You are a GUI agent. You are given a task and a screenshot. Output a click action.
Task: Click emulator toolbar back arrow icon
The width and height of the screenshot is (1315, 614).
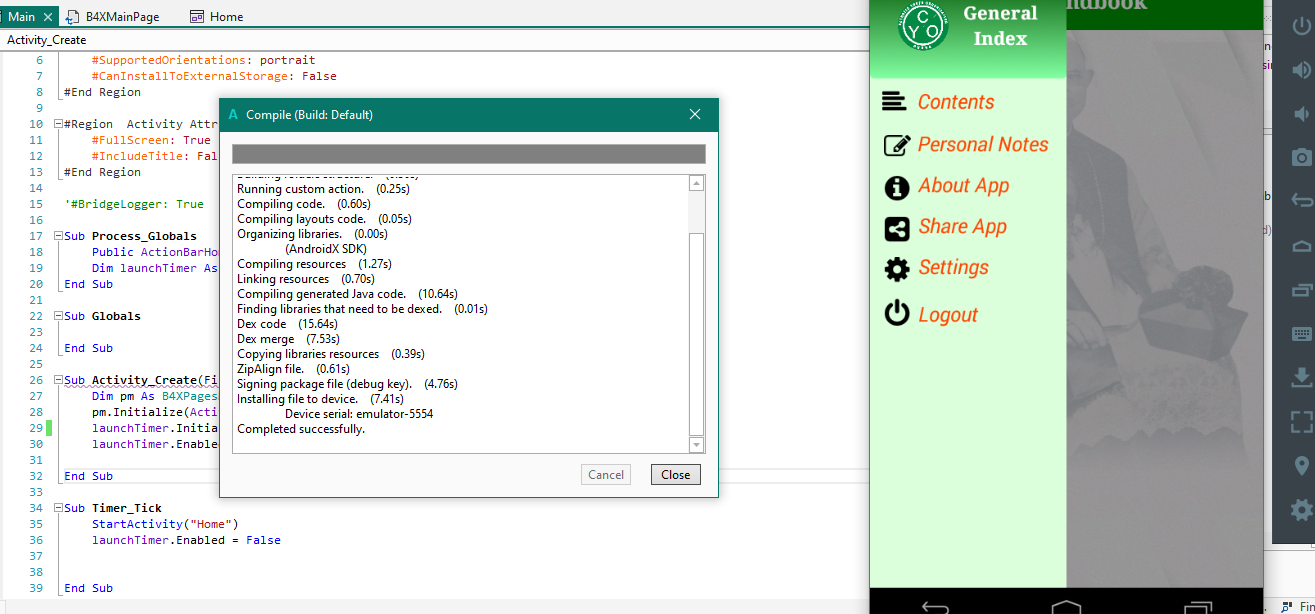click(1301, 201)
